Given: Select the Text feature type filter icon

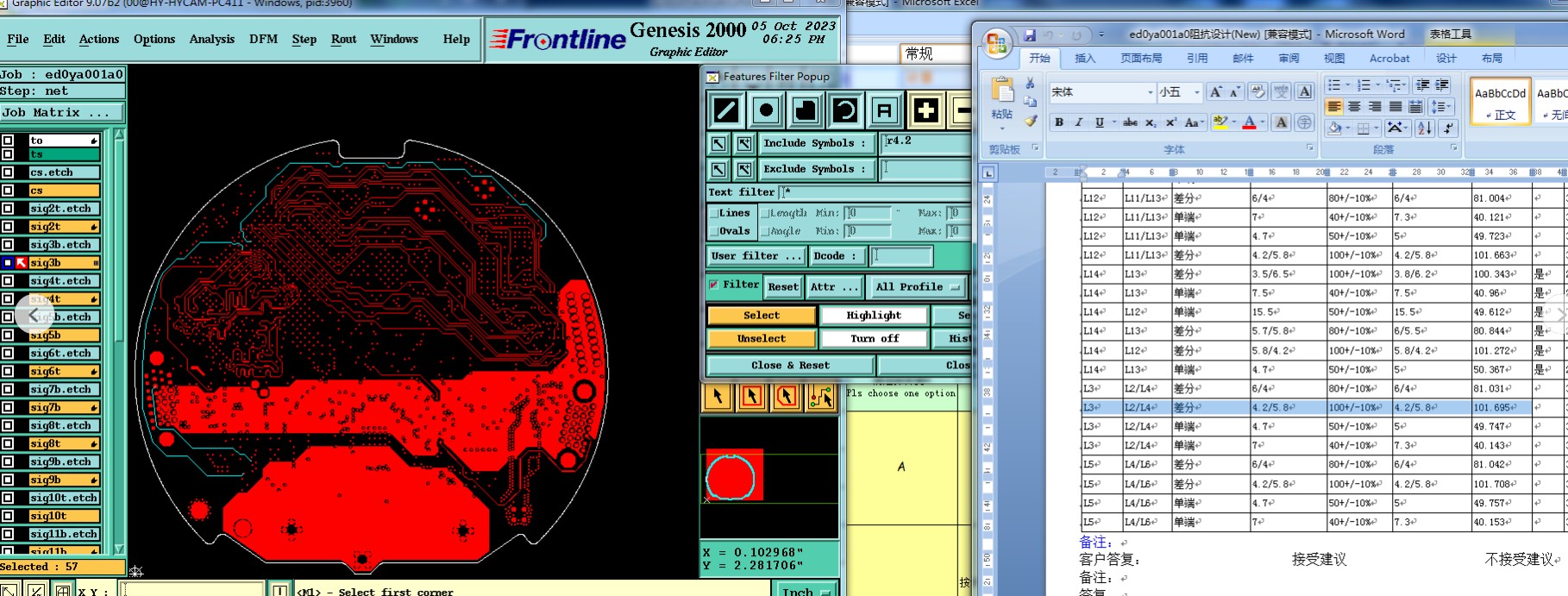Looking at the screenshot, I should tap(885, 110).
